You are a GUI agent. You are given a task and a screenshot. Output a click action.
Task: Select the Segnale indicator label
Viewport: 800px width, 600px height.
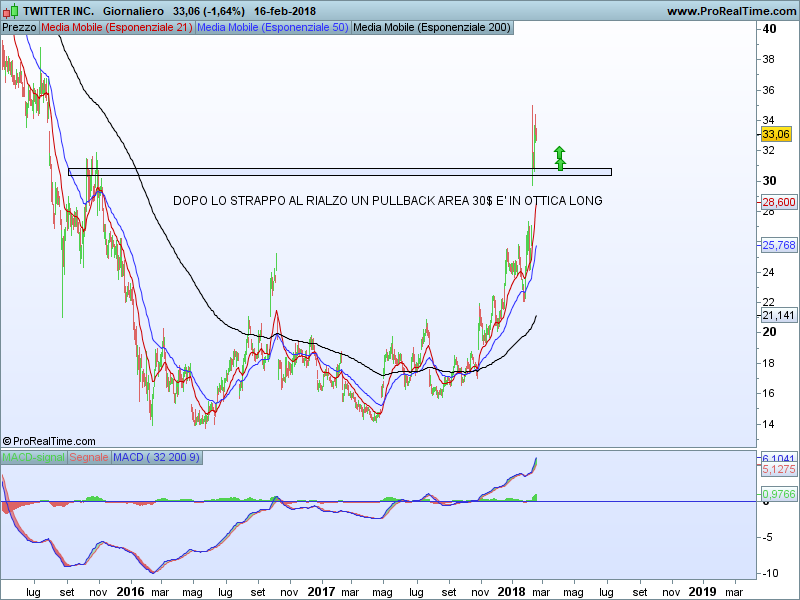(x=88, y=457)
